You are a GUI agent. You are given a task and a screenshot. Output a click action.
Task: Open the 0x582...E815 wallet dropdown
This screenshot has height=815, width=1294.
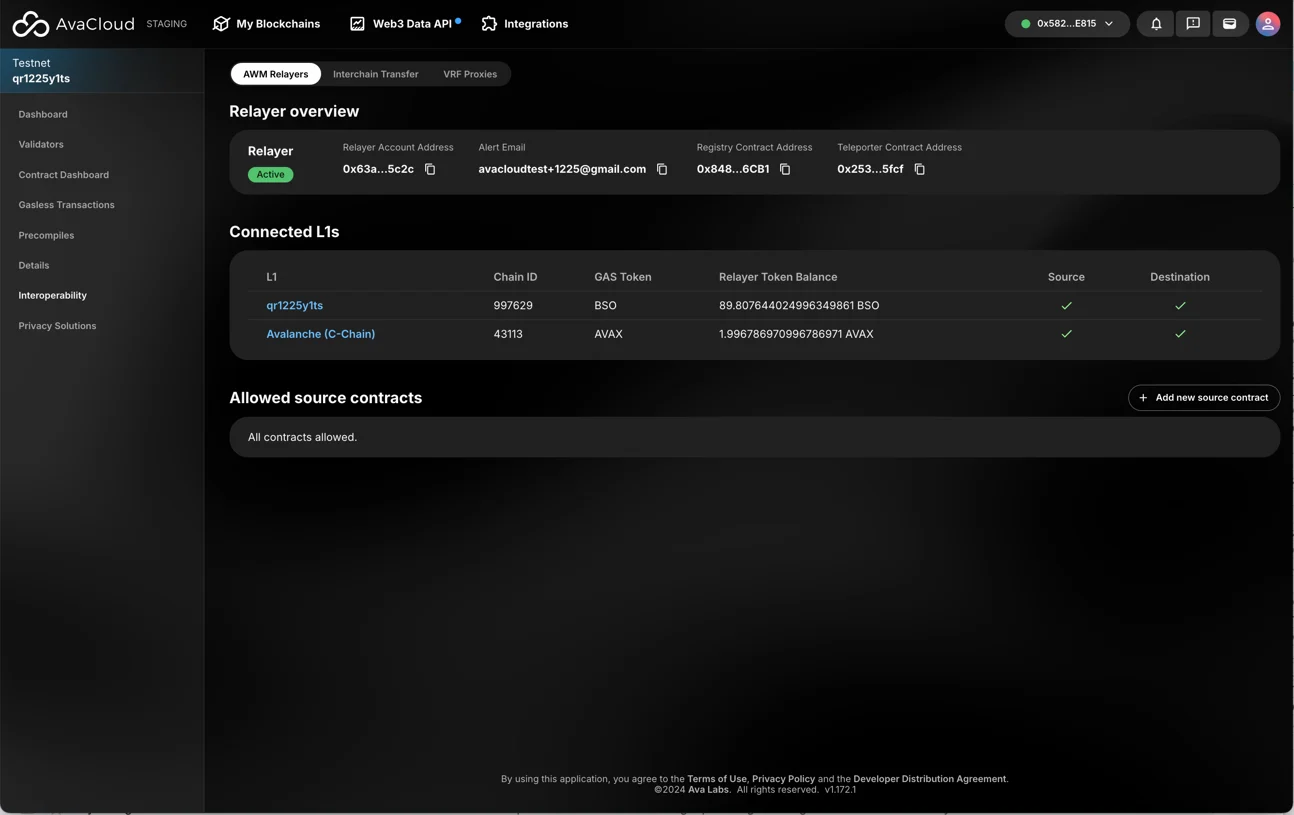pos(1067,24)
